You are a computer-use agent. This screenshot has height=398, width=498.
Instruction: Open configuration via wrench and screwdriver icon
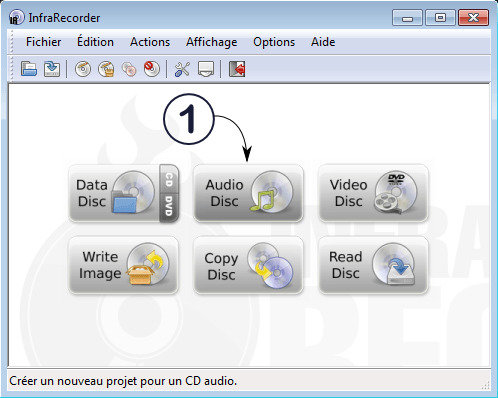pyautogui.click(x=182, y=69)
